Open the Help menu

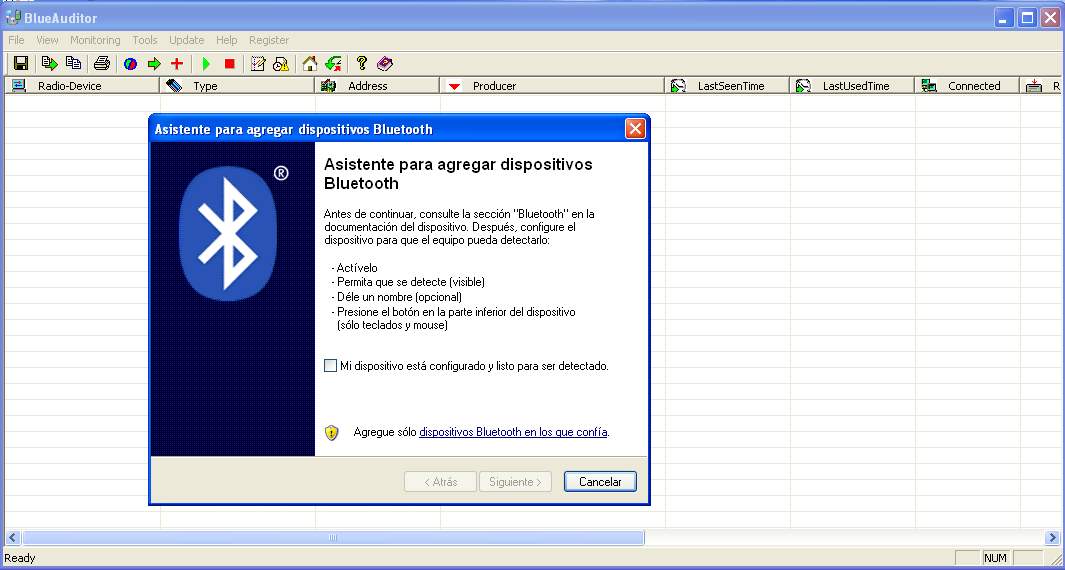pyautogui.click(x=227, y=40)
